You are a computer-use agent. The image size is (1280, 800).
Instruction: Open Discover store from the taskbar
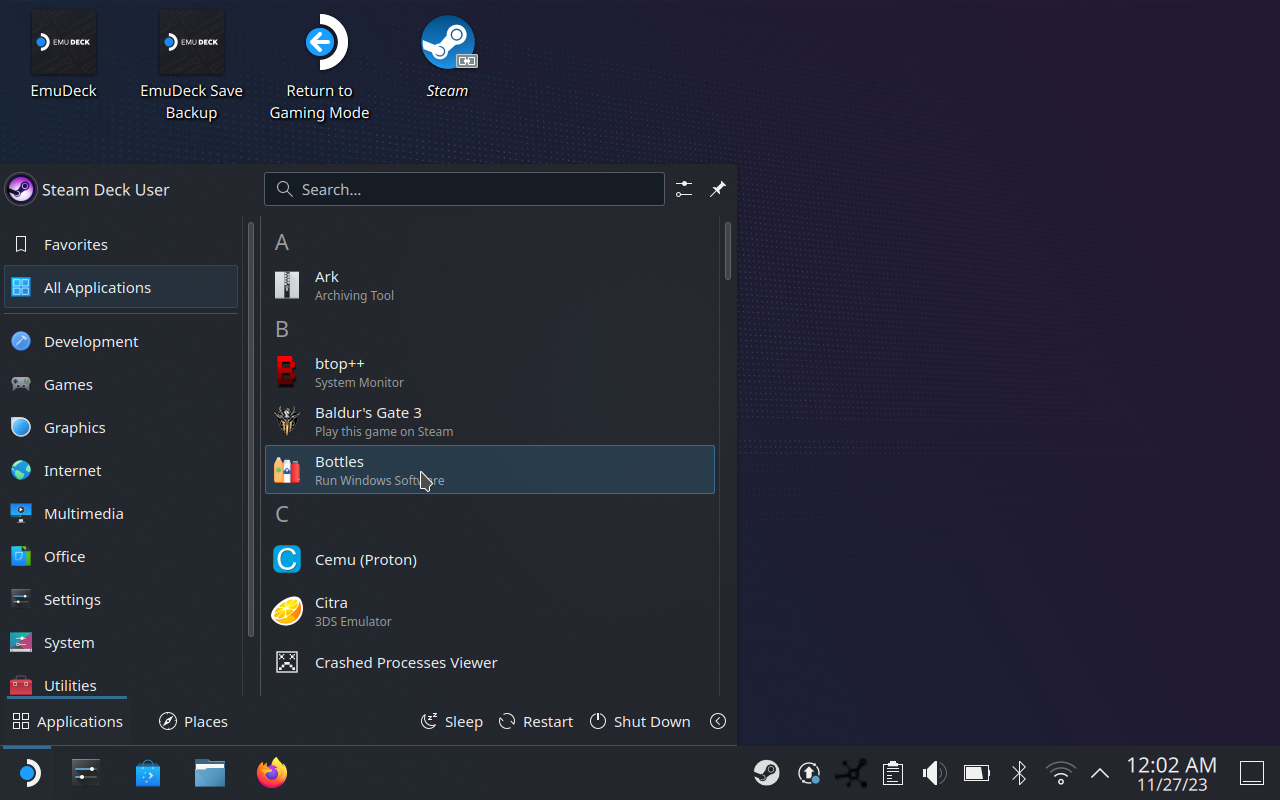click(148, 773)
